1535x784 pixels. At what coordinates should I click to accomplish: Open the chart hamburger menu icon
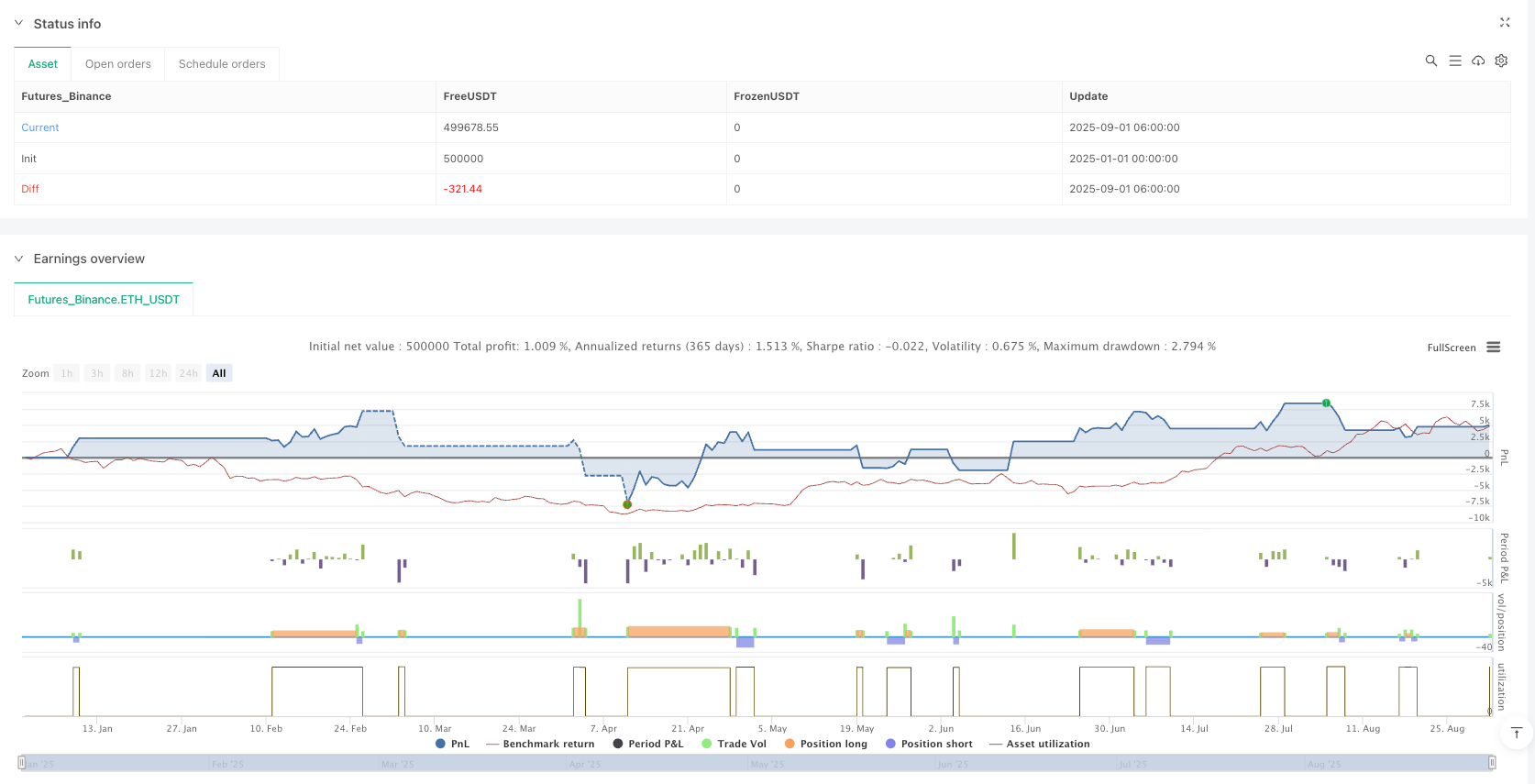click(x=1494, y=348)
